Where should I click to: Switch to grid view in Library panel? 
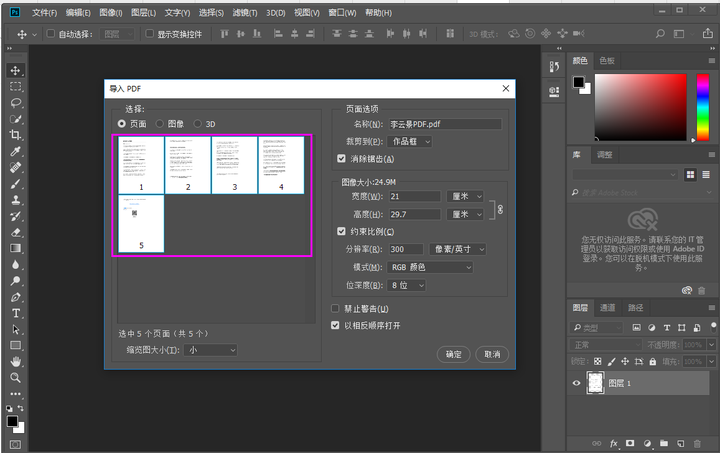(x=690, y=174)
